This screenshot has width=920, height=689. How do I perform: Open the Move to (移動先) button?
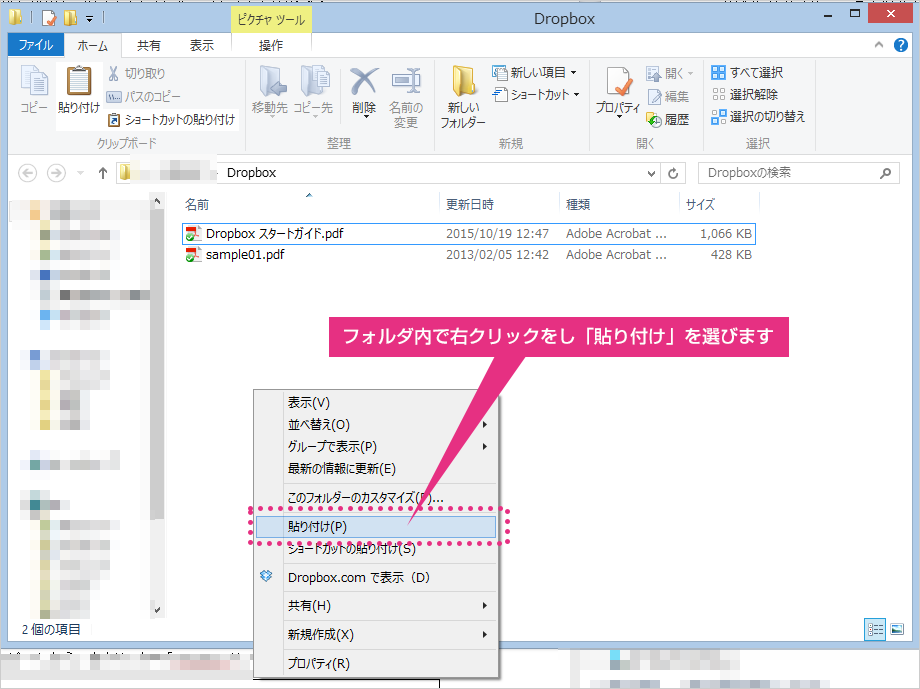coord(270,91)
